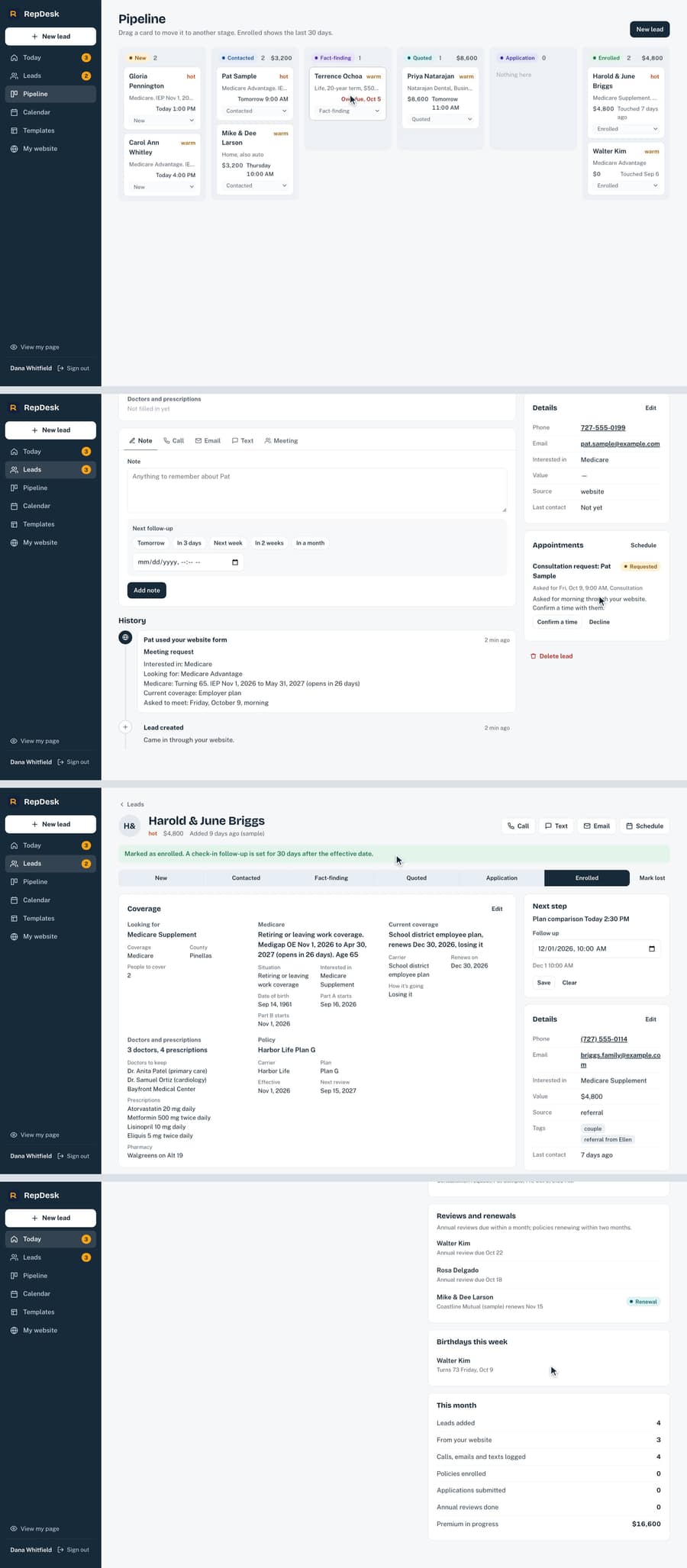Select the highlighted Today sidebar item icon
Image resolution: width=687 pixels, height=1568 pixels.
(x=14, y=1239)
